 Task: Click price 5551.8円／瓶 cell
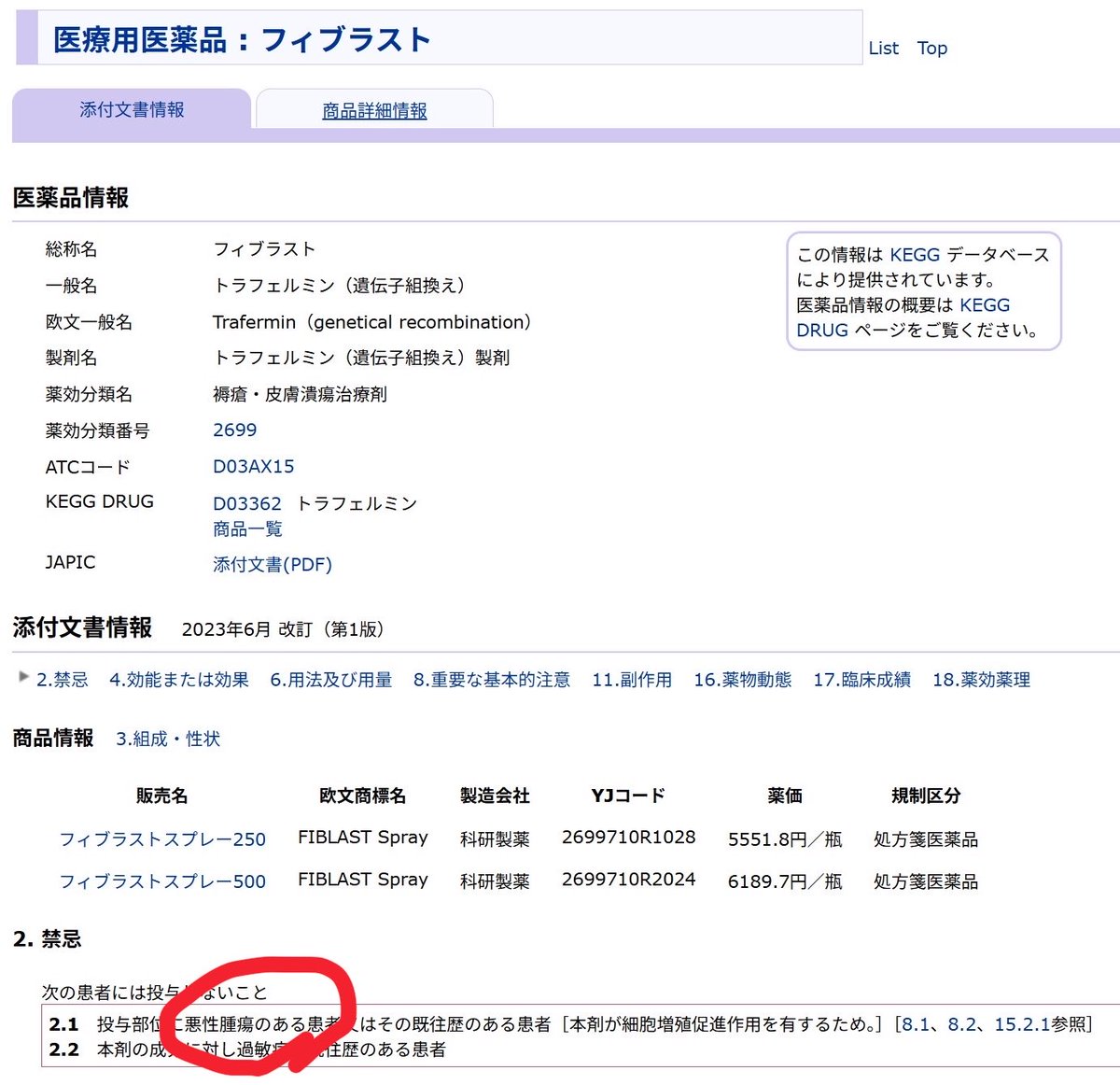click(x=785, y=839)
